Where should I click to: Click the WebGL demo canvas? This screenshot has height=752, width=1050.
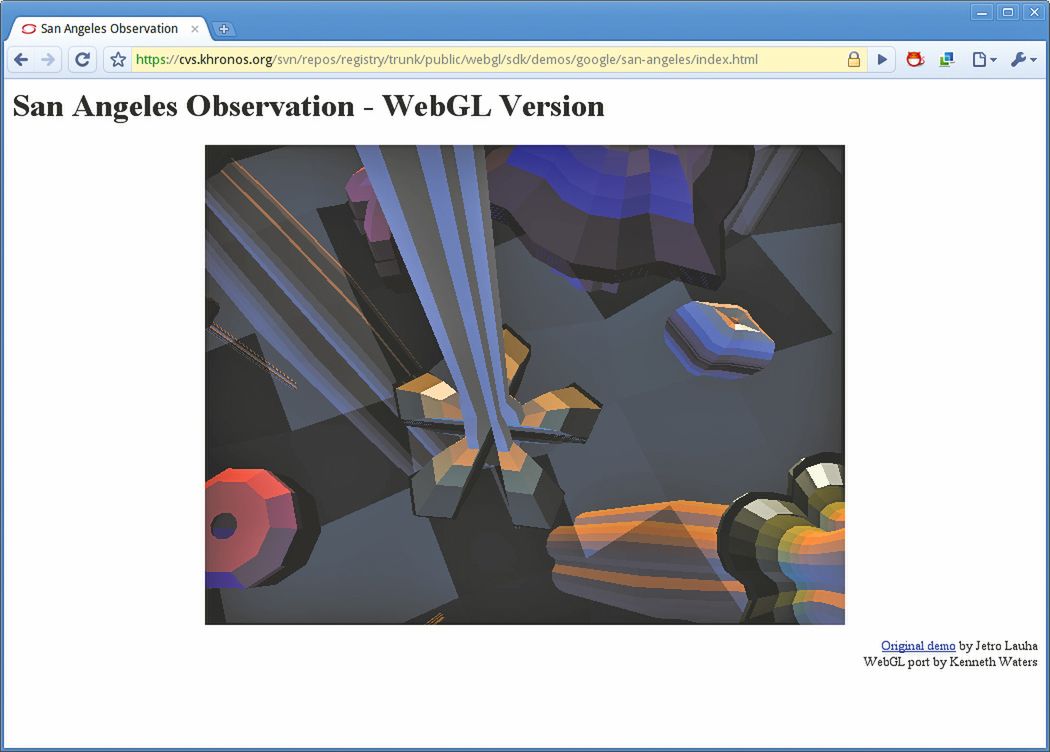pos(524,384)
